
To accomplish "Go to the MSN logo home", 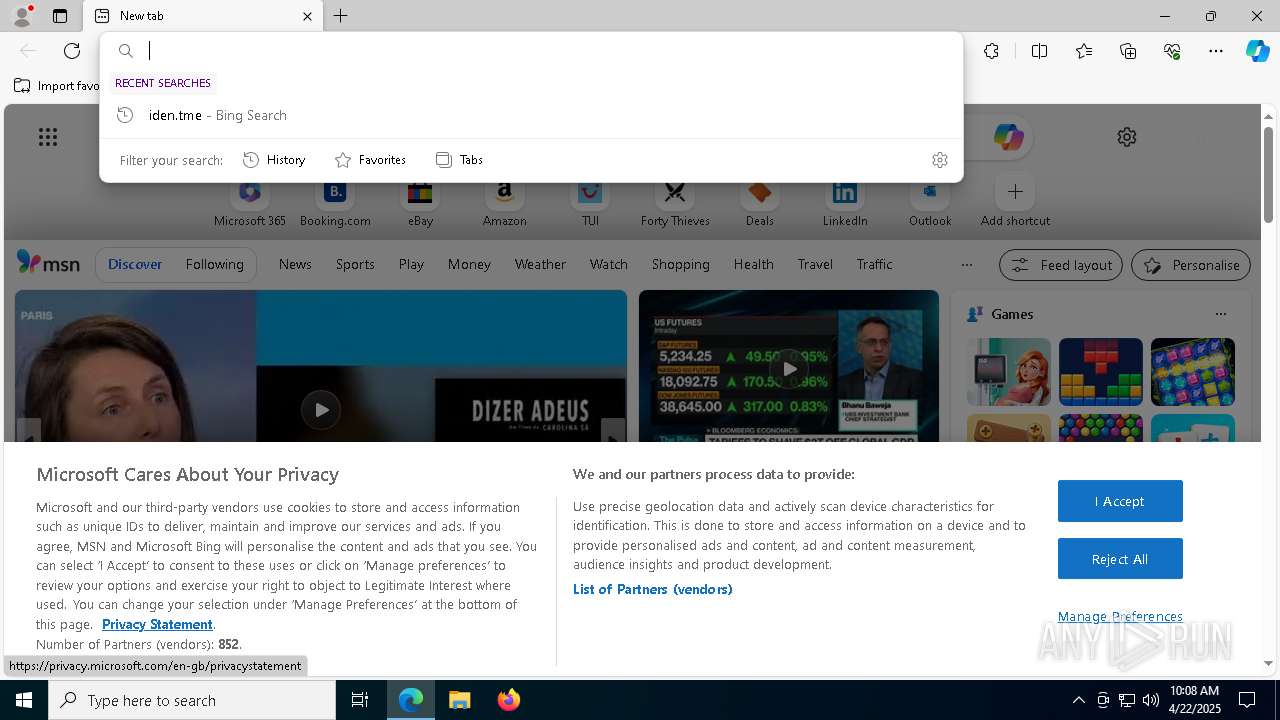I will coord(48,263).
